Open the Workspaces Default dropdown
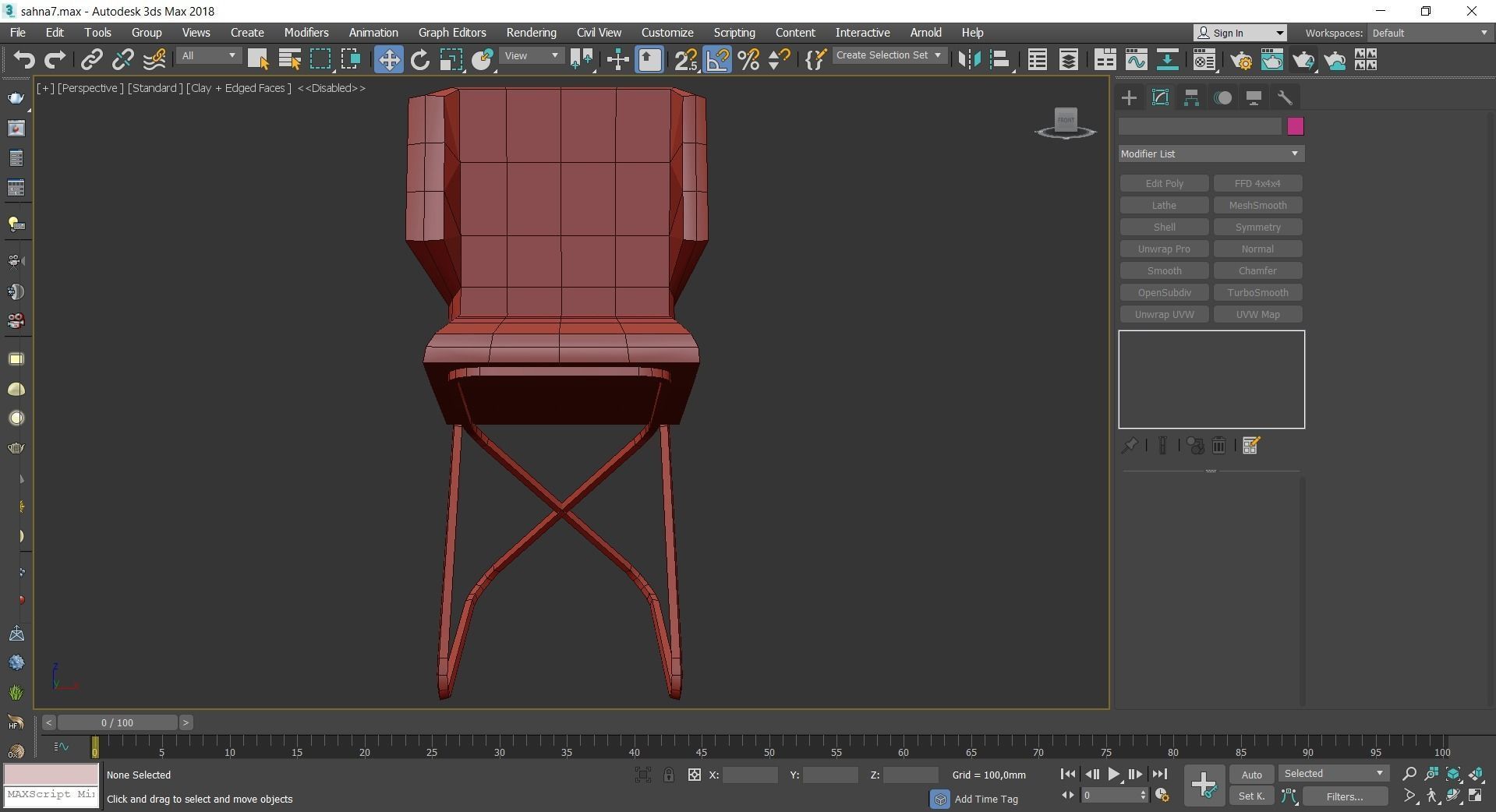Viewport: 1496px width, 812px height. pos(1430,33)
